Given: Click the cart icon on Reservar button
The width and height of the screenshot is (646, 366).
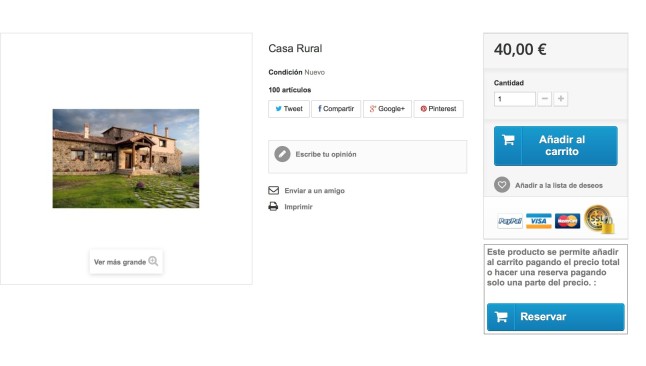Looking at the screenshot, I should point(501,317).
